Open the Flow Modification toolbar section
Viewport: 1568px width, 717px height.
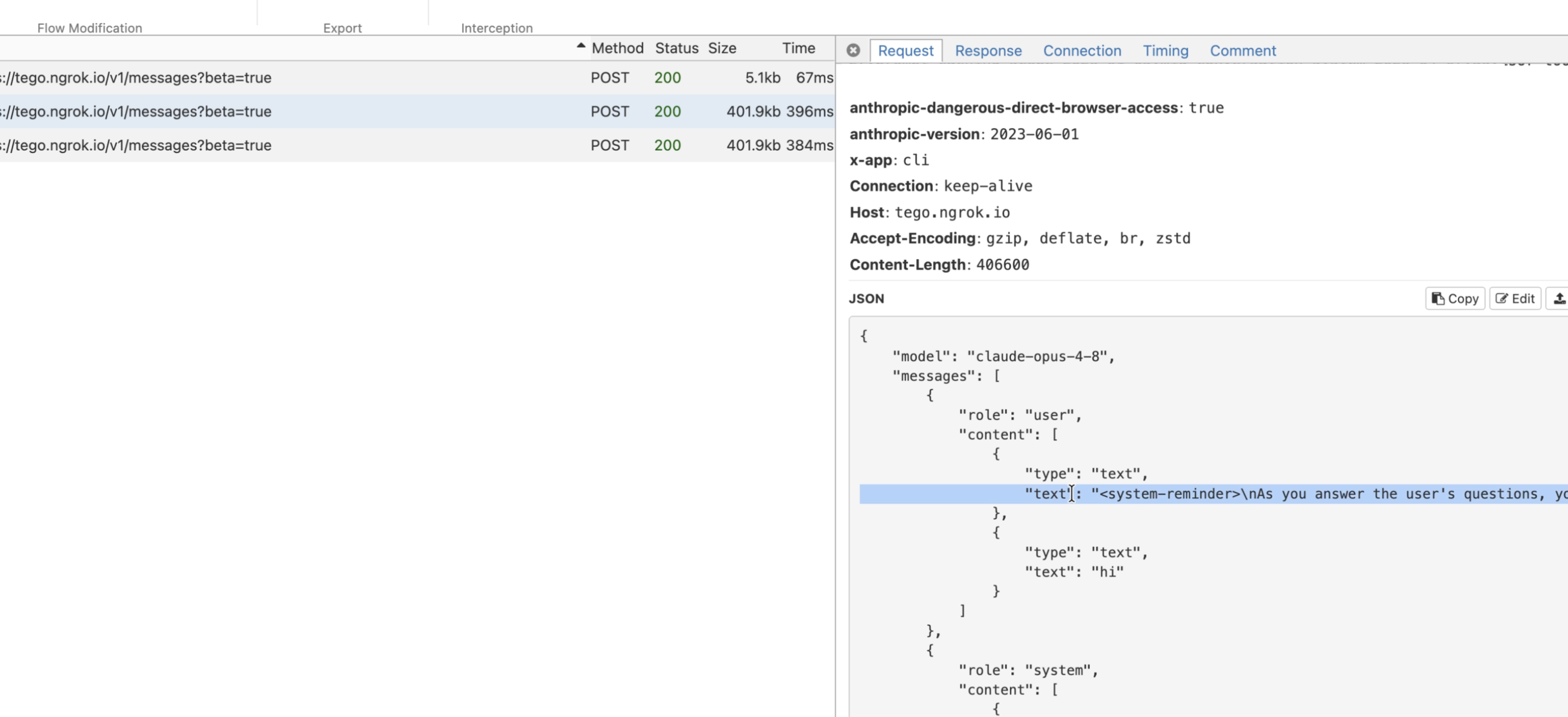click(90, 28)
